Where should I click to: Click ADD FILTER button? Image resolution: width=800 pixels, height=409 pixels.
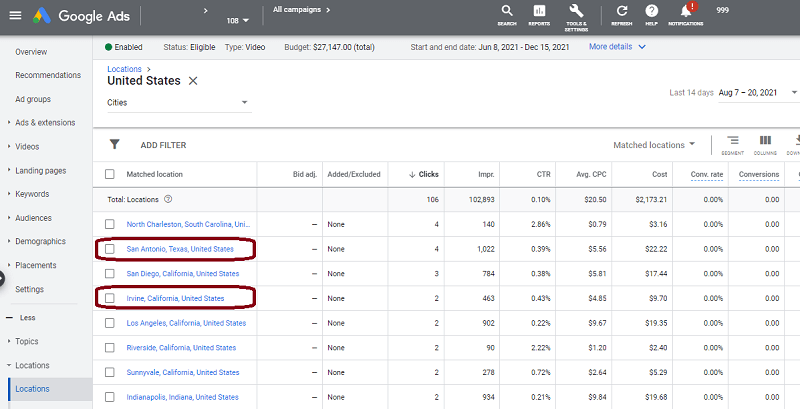(x=163, y=145)
